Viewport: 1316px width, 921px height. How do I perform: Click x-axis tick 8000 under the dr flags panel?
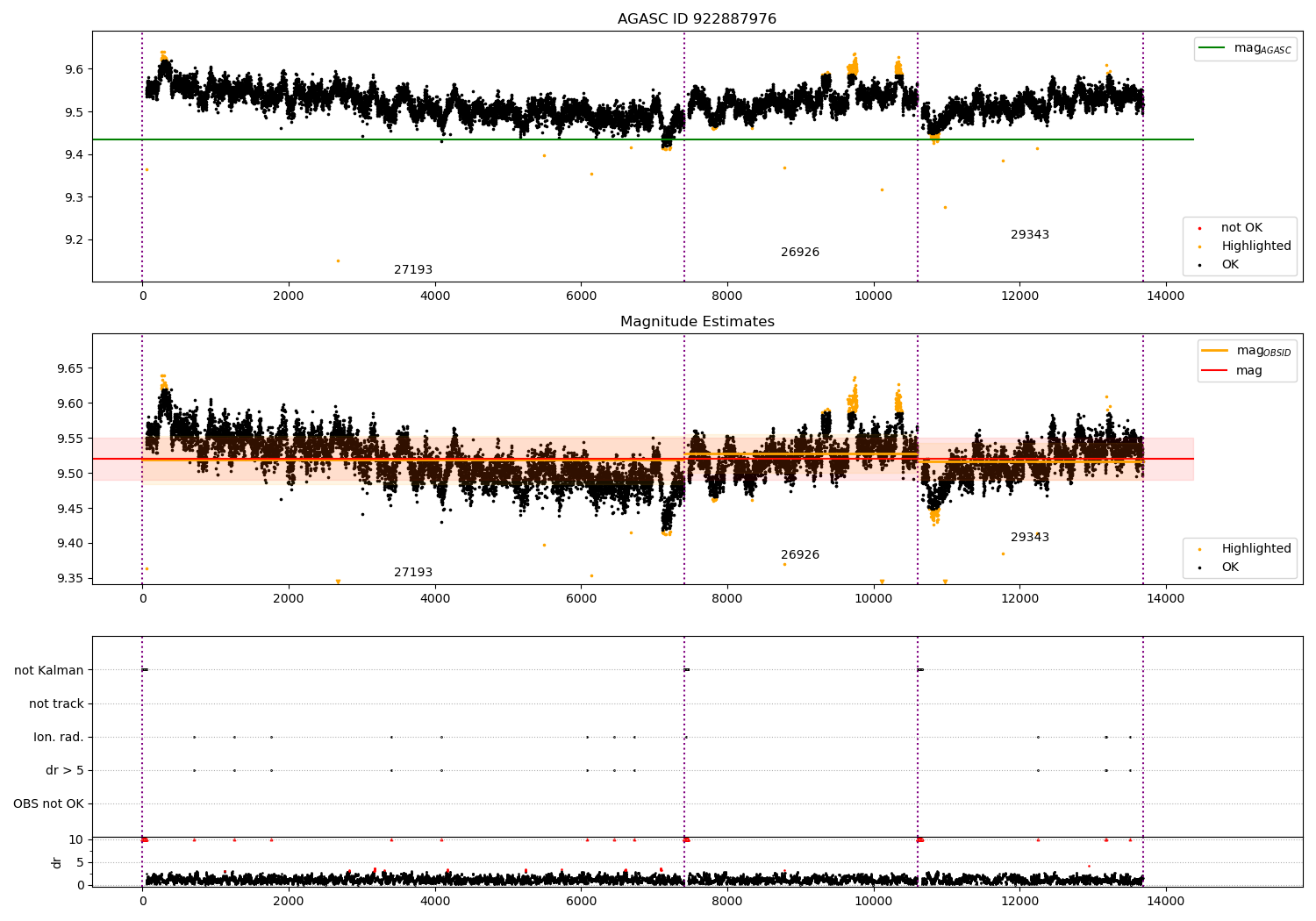point(727,901)
